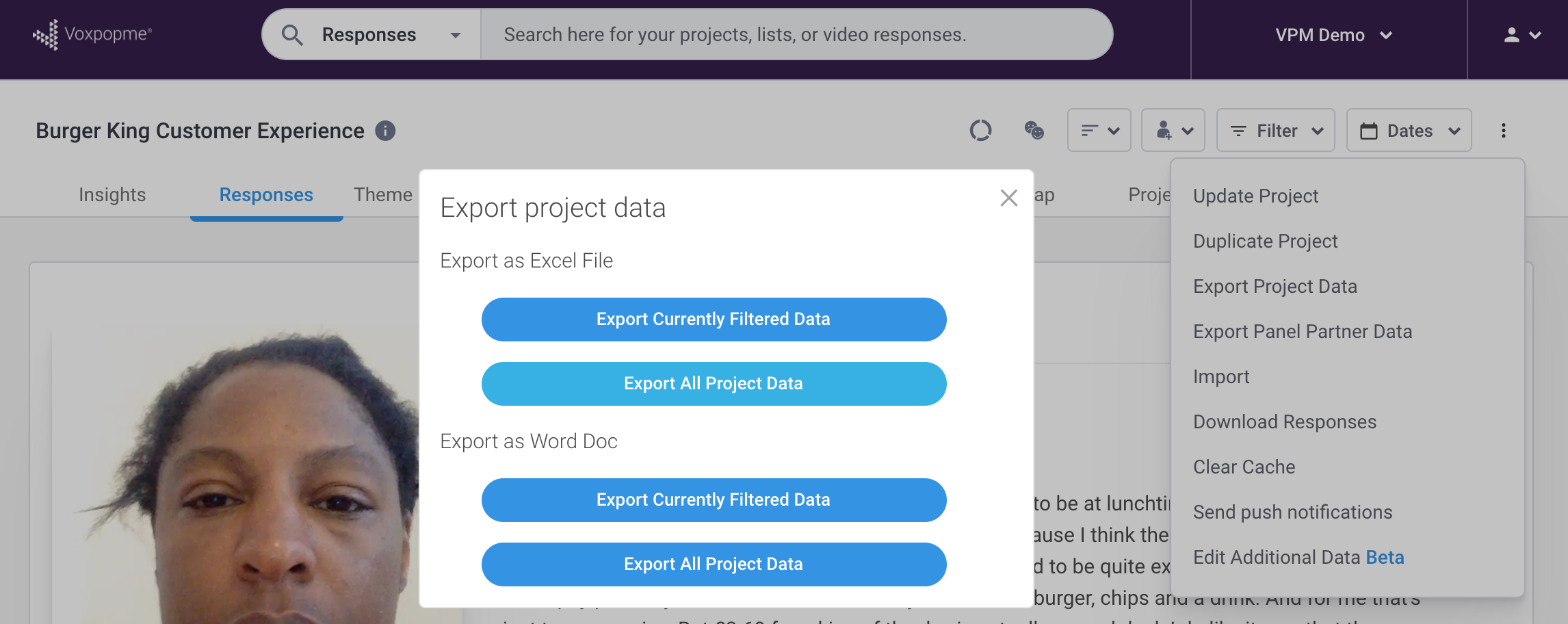Viewport: 1568px width, 624px height.
Task: Click the info icon beside project title
Action: (385, 131)
